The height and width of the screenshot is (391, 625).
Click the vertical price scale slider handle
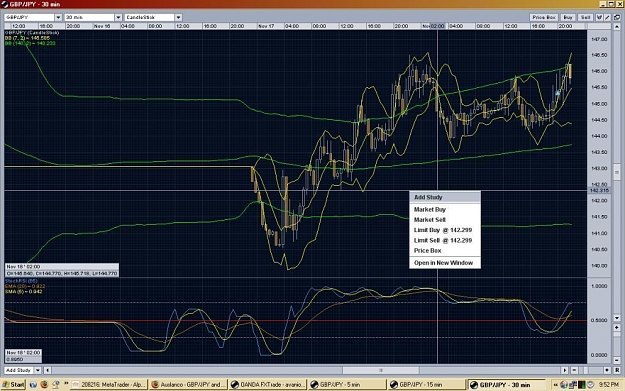pyautogui.click(x=617, y=172)
